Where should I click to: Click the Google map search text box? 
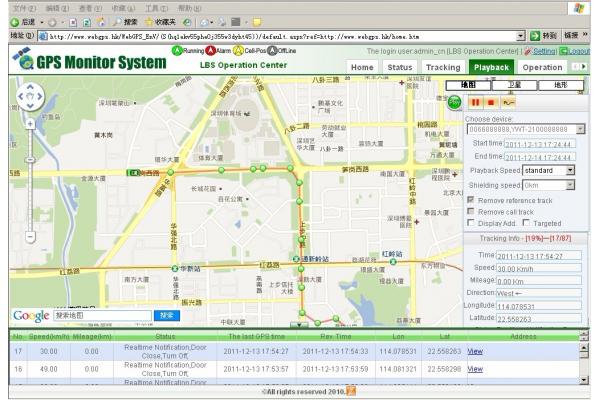pyautogui.click(x=102, y=315)
